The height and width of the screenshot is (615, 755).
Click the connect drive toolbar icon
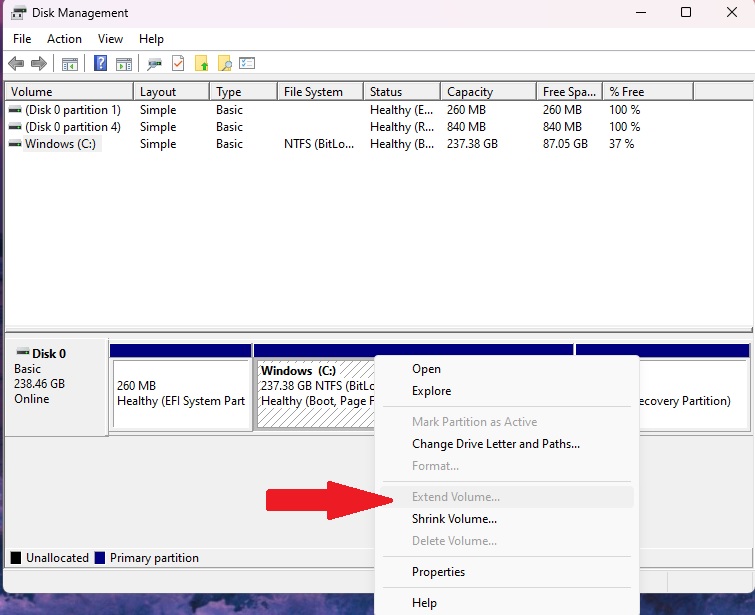tap(154, 64)
